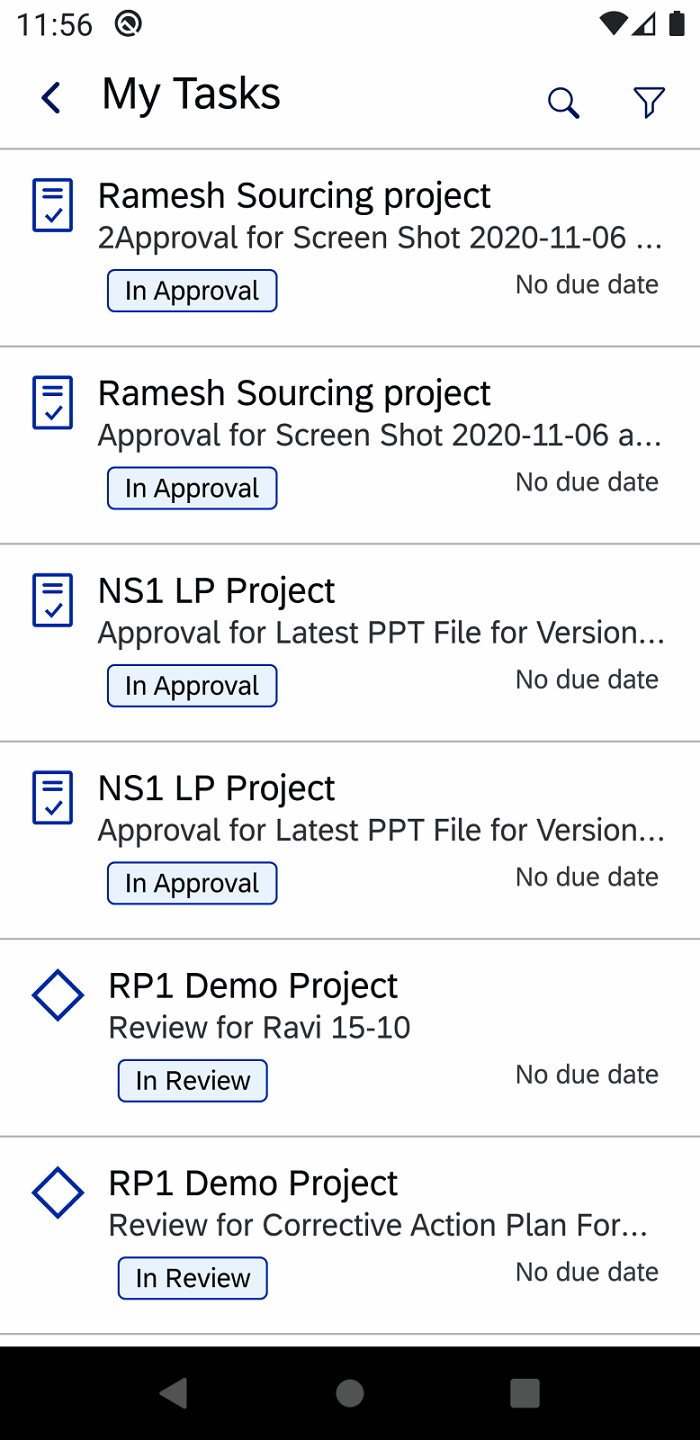The height and width of the screenshot is (1440, 700).
Task: Open the "Review for Ravi 15-10" task
Action: tap(259, 1028)
